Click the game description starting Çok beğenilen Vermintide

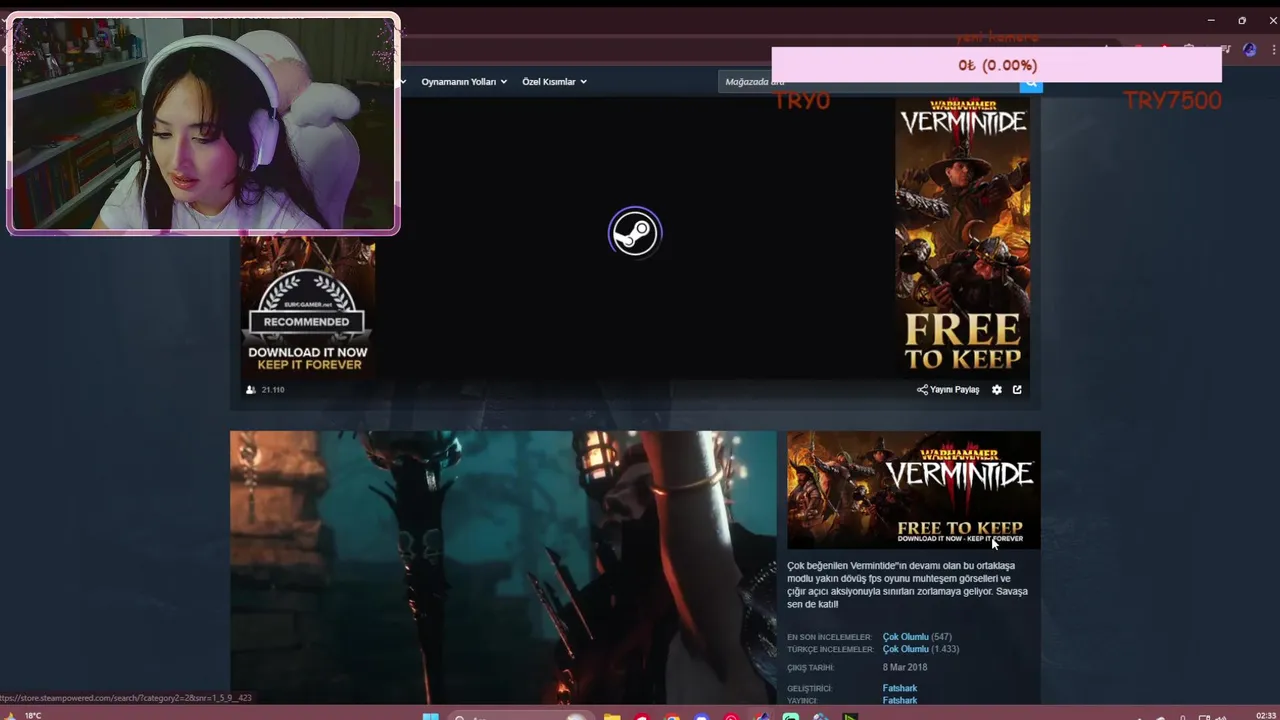coord(907,585)
